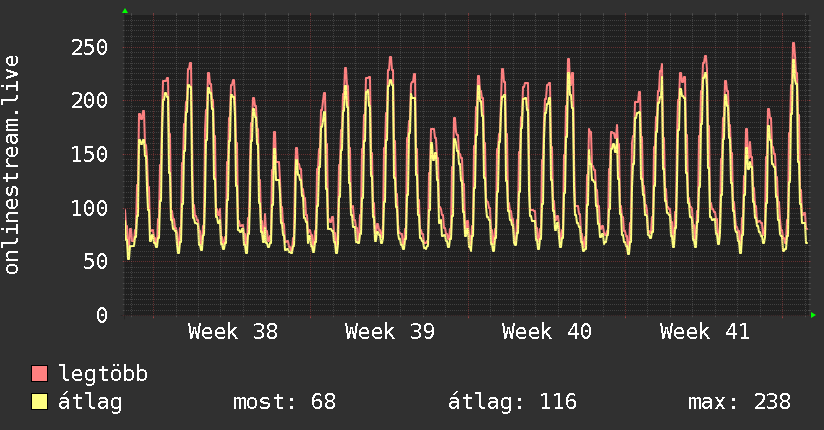The image size is (824, 430).
Task: Click the green arrow atop the y-axis
Action: (125, 11)
